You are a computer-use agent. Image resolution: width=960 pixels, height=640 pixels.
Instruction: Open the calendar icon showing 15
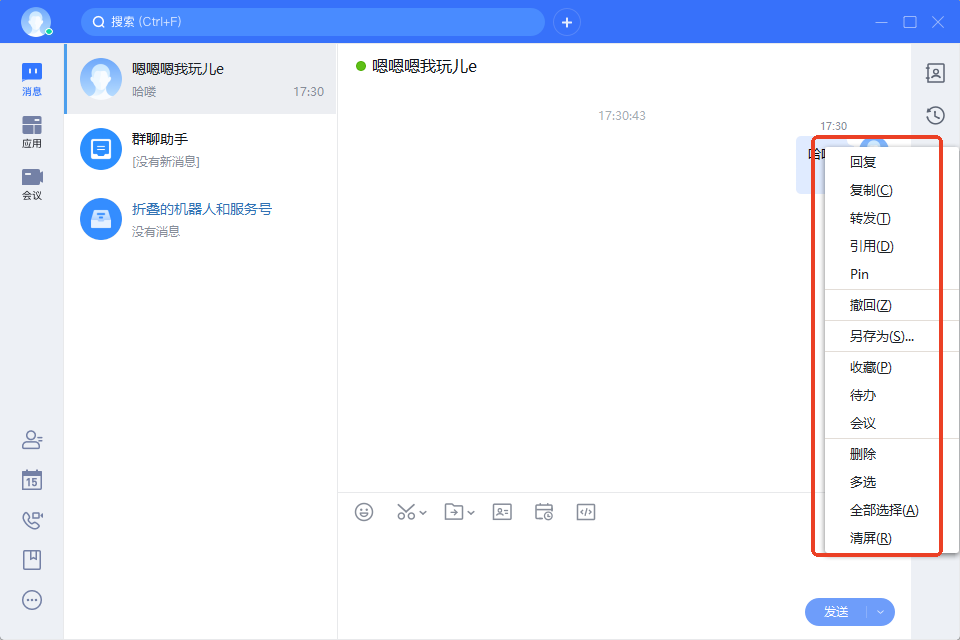click(x=32, y=480)
